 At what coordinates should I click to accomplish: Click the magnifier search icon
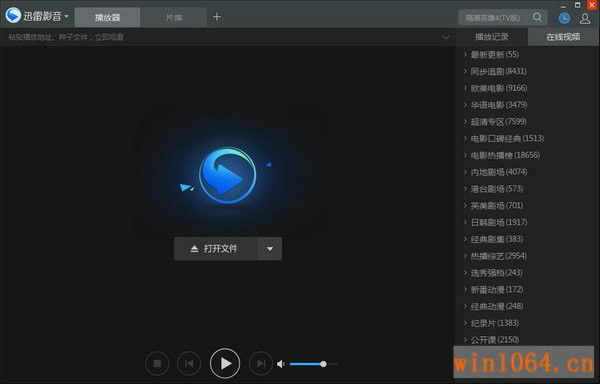coord(537,17)
